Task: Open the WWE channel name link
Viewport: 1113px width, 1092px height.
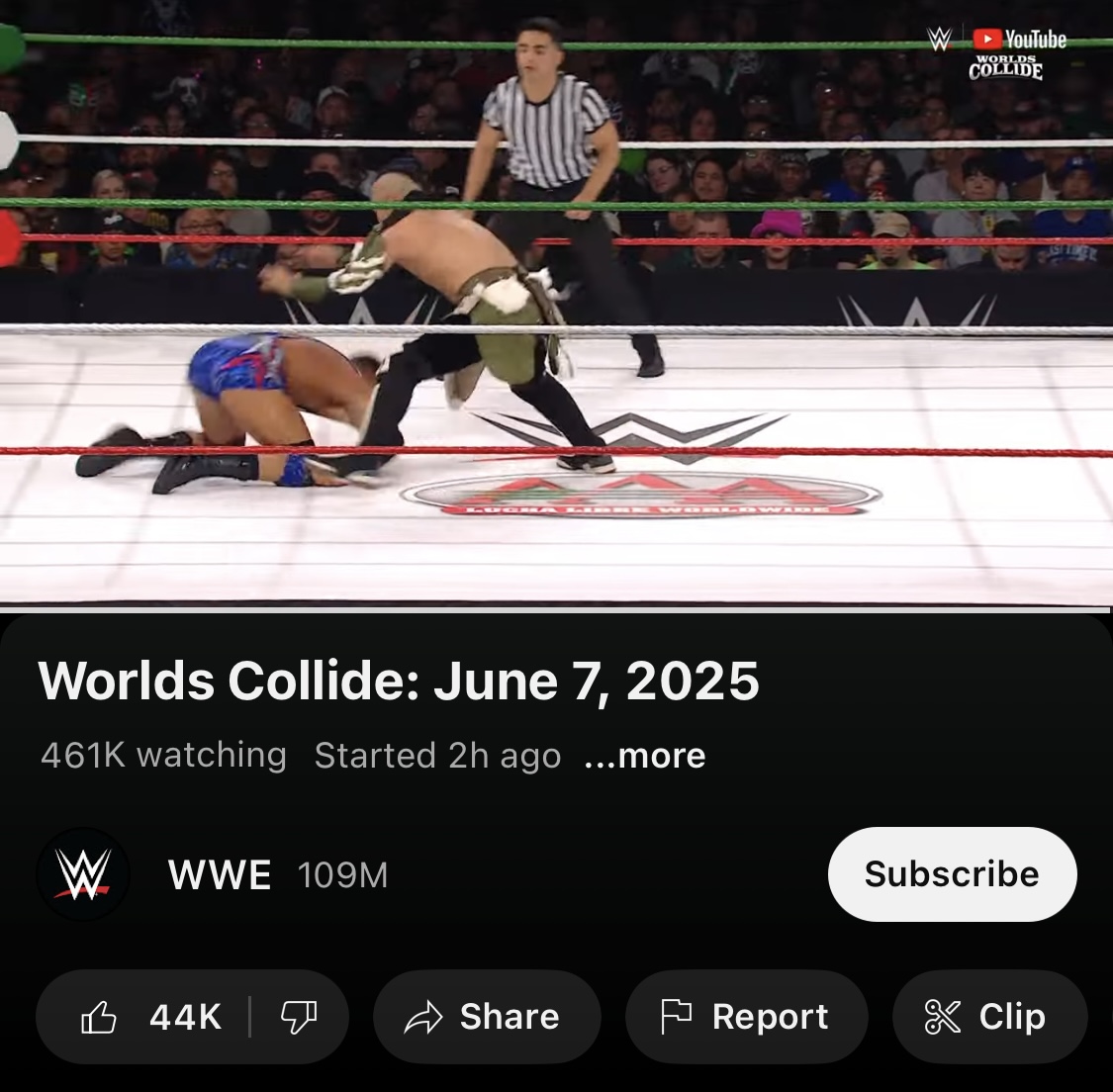Action: tap(220, 874)
